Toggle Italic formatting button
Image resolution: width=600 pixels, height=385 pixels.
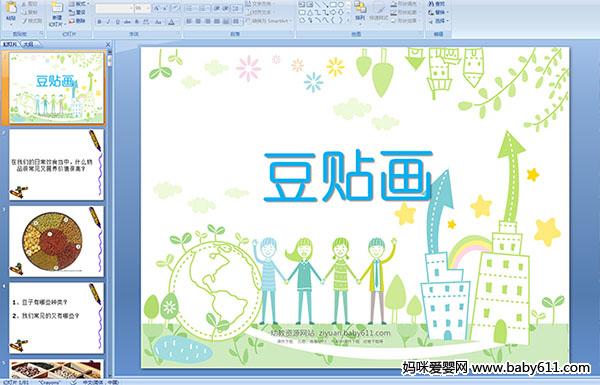108,22
